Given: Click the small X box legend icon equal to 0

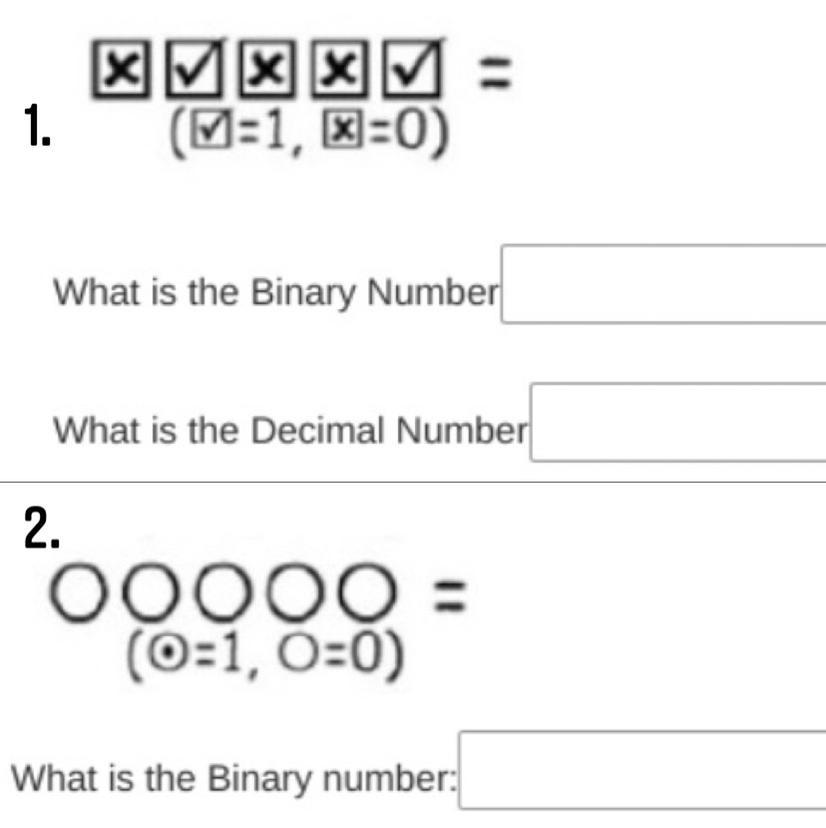Looking at the screenshot, I should 343,130.
